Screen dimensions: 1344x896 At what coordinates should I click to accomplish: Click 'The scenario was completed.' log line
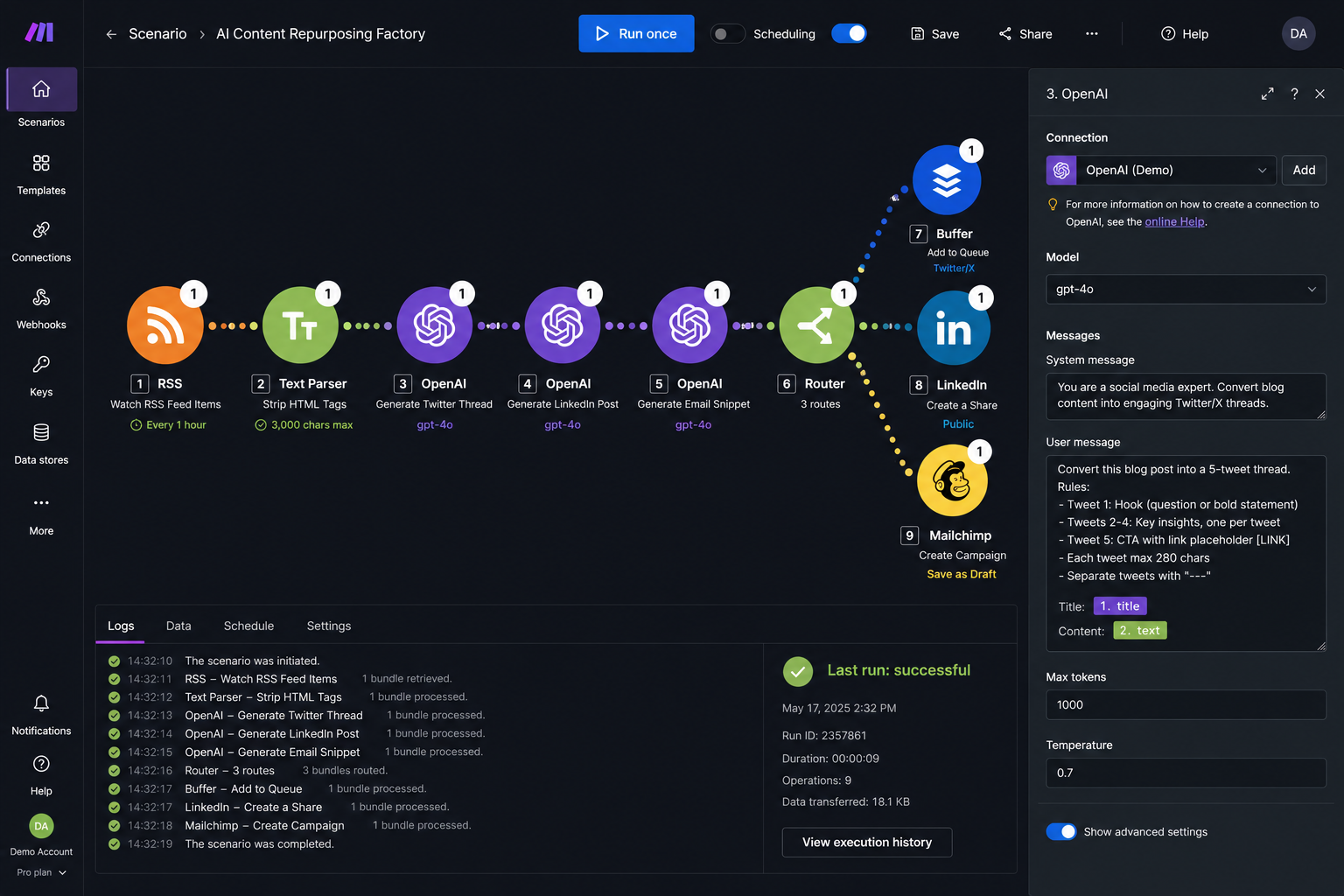[x=259, y=844]
